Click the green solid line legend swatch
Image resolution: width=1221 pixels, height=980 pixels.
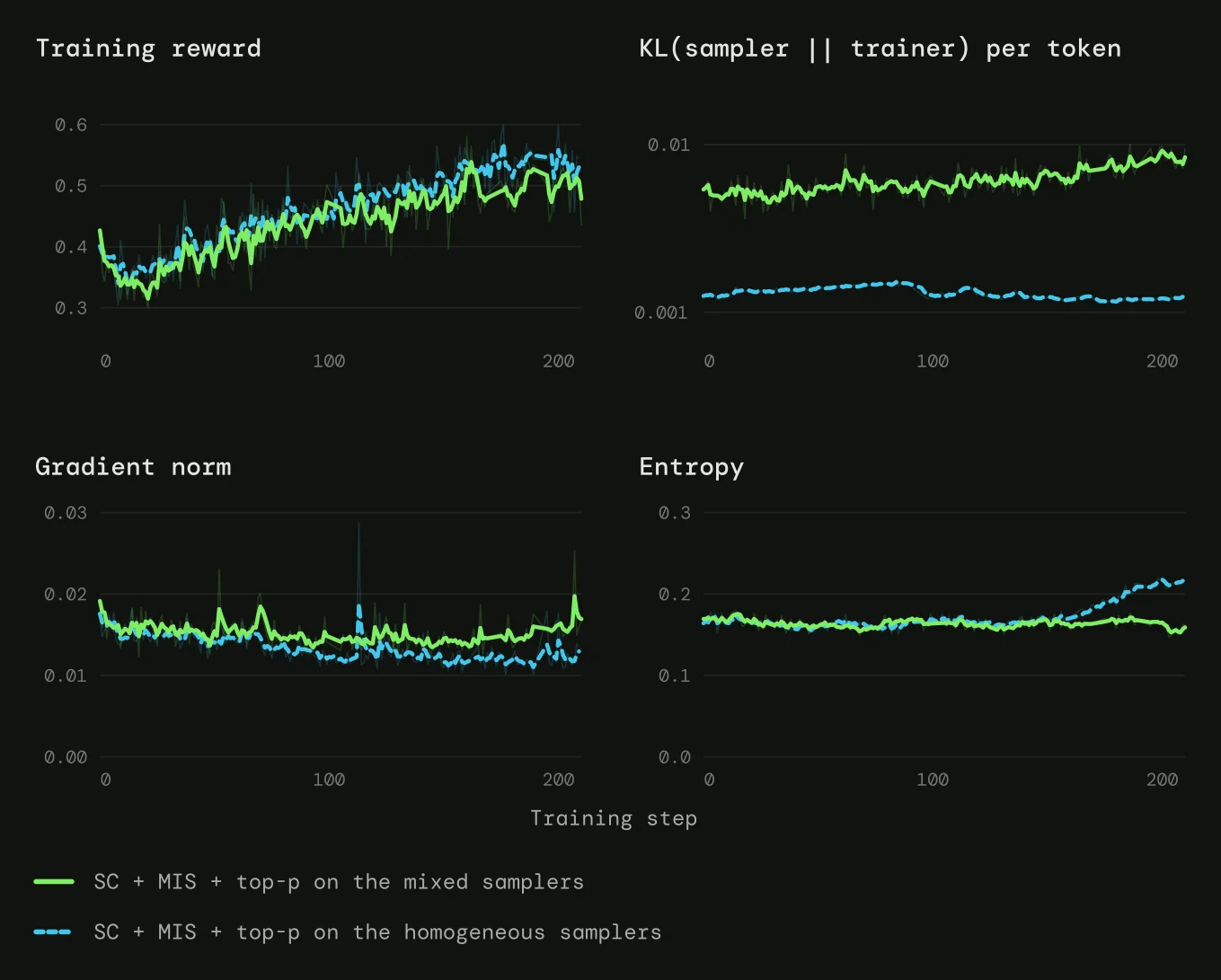54,882
